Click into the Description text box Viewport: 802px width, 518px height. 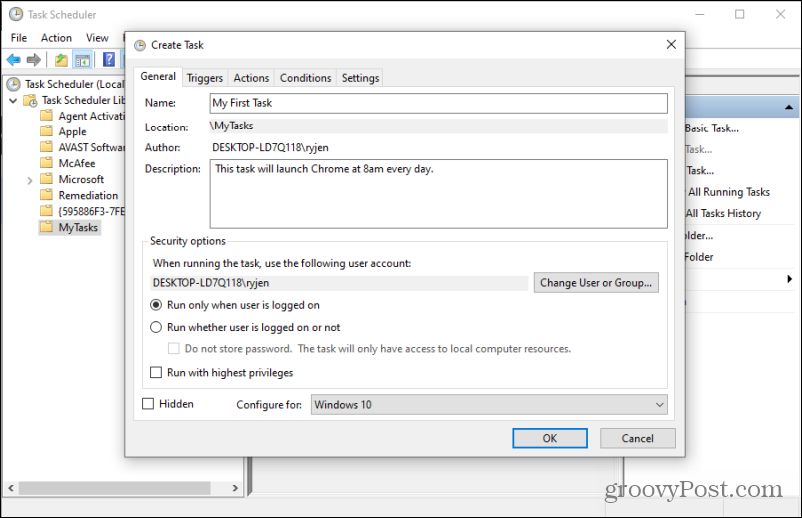438,194
